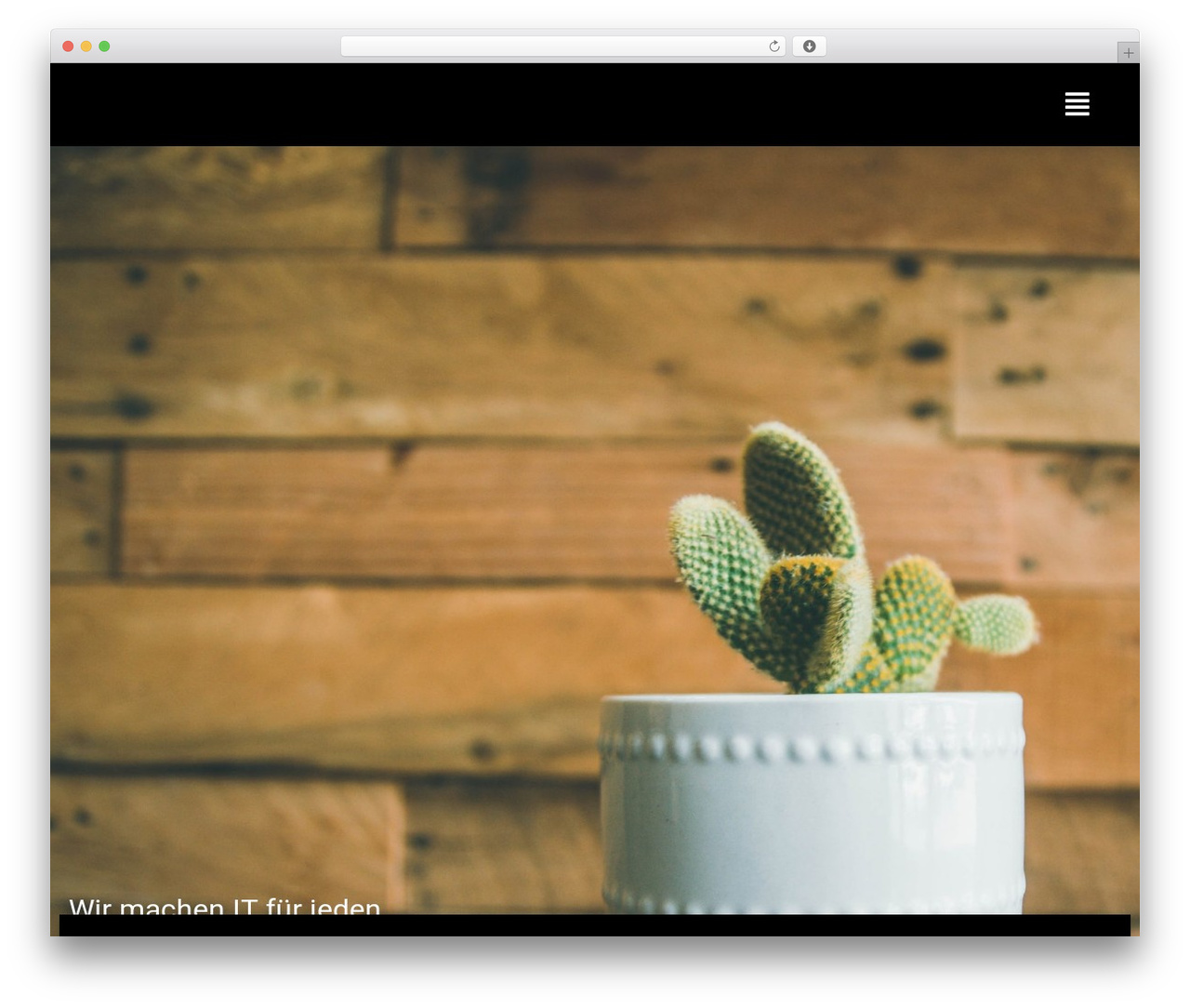Add a new browser tab
The width and height of the screenshot is (1190, 1008).
click(x=1128, y=53)
